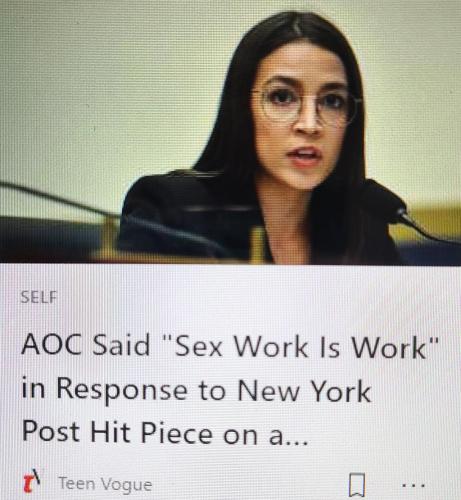Open the three-dot more options menu
Image resolution: width=461 pixels, height=500 pixels.
click(x=413, y=485)
